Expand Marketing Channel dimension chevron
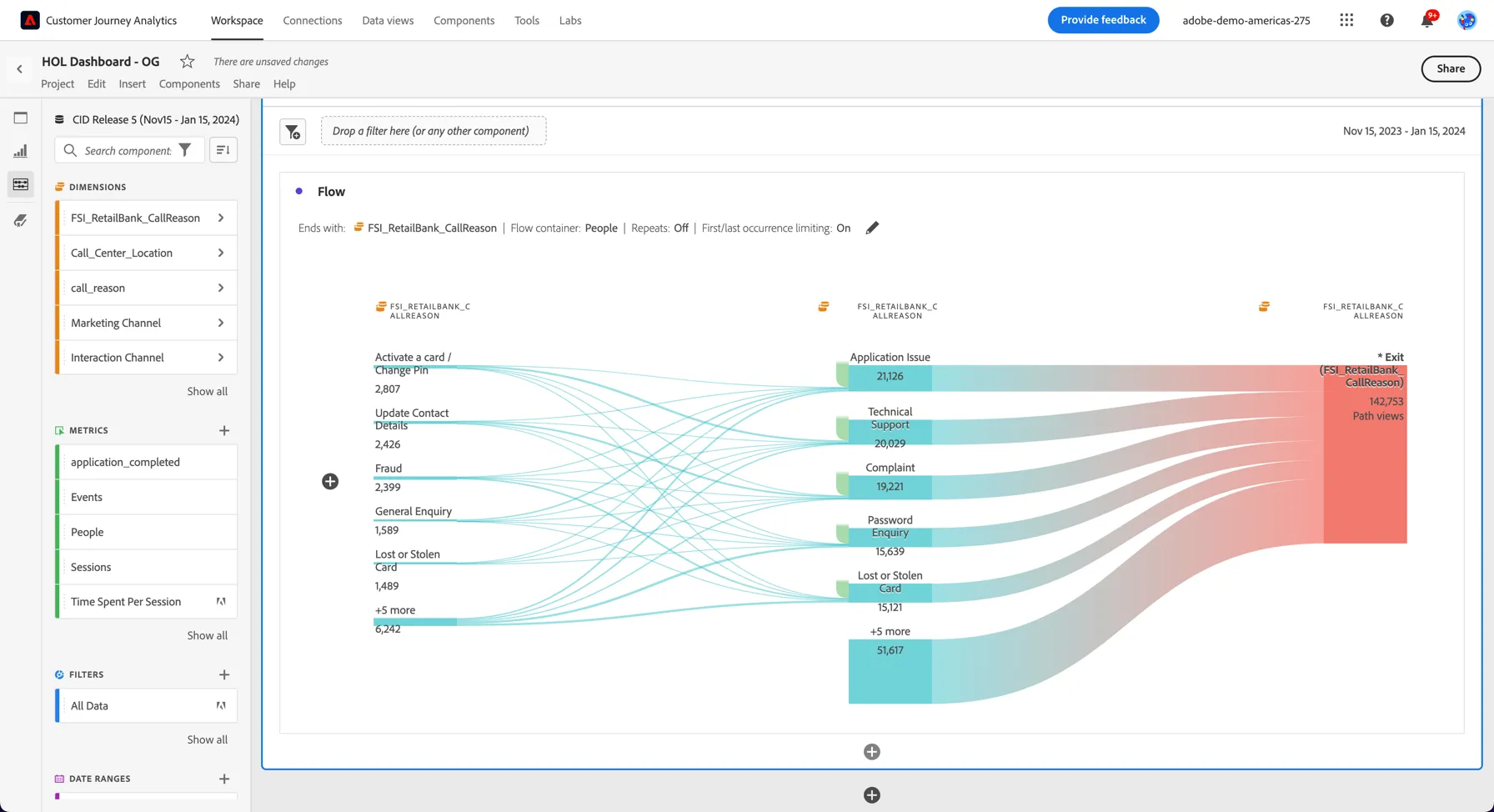Image resolution: width=1494 pixels, height=812 pixels. (x=221, y=323)
